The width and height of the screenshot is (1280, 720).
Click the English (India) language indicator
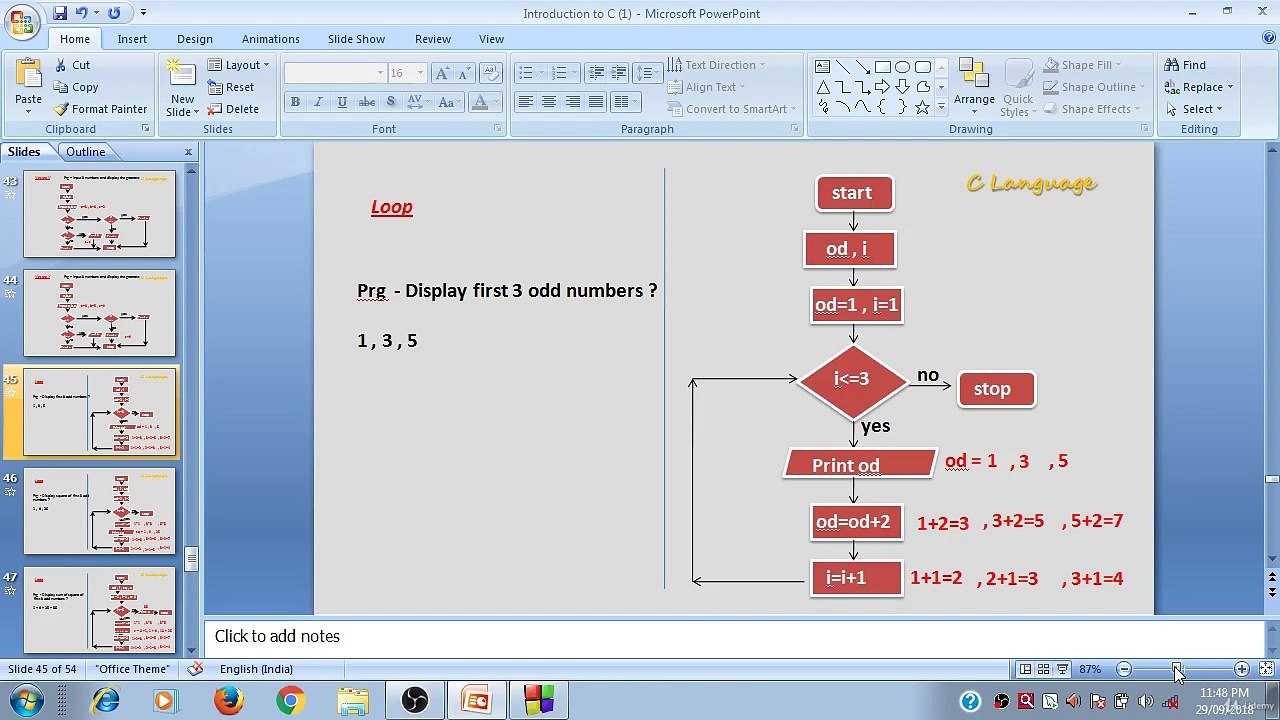256,669
